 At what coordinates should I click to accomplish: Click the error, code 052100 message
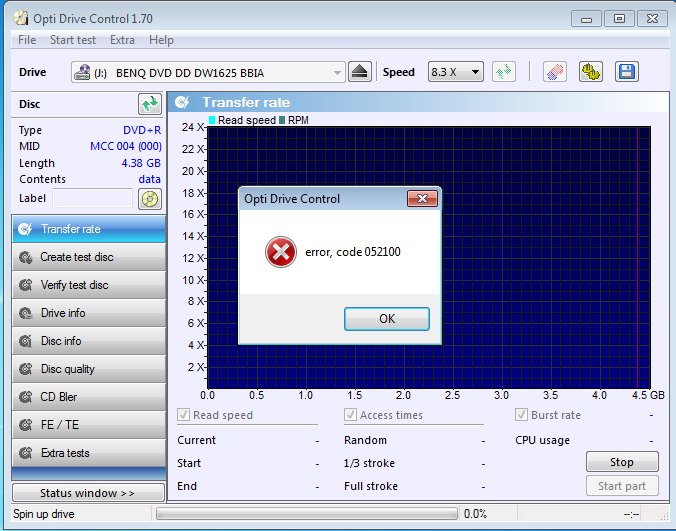353,252
